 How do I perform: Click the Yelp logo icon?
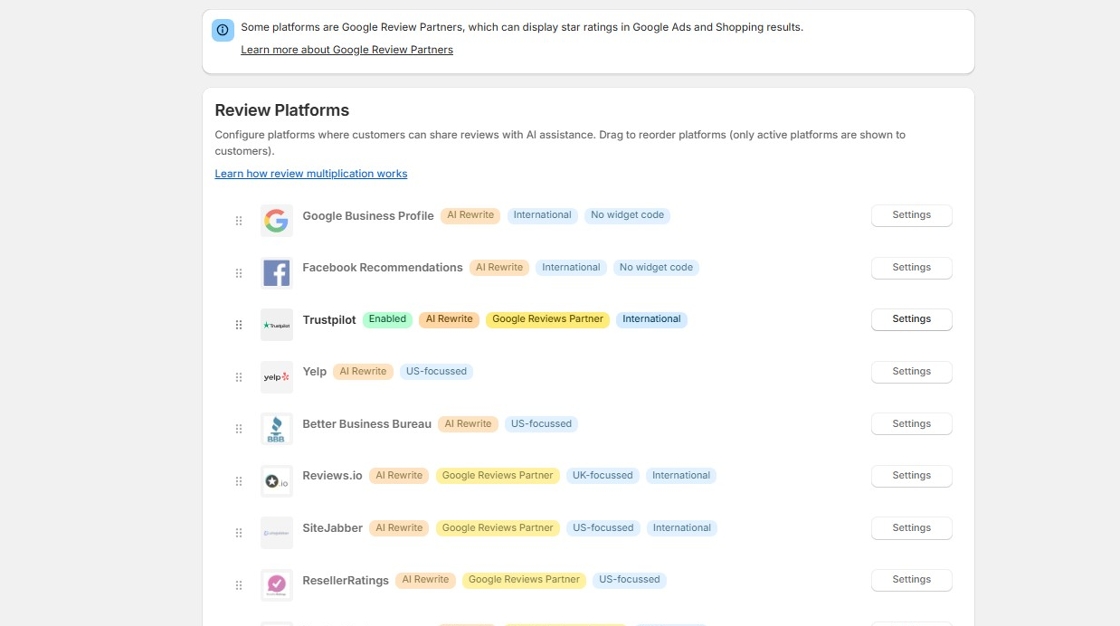point(276,375)
